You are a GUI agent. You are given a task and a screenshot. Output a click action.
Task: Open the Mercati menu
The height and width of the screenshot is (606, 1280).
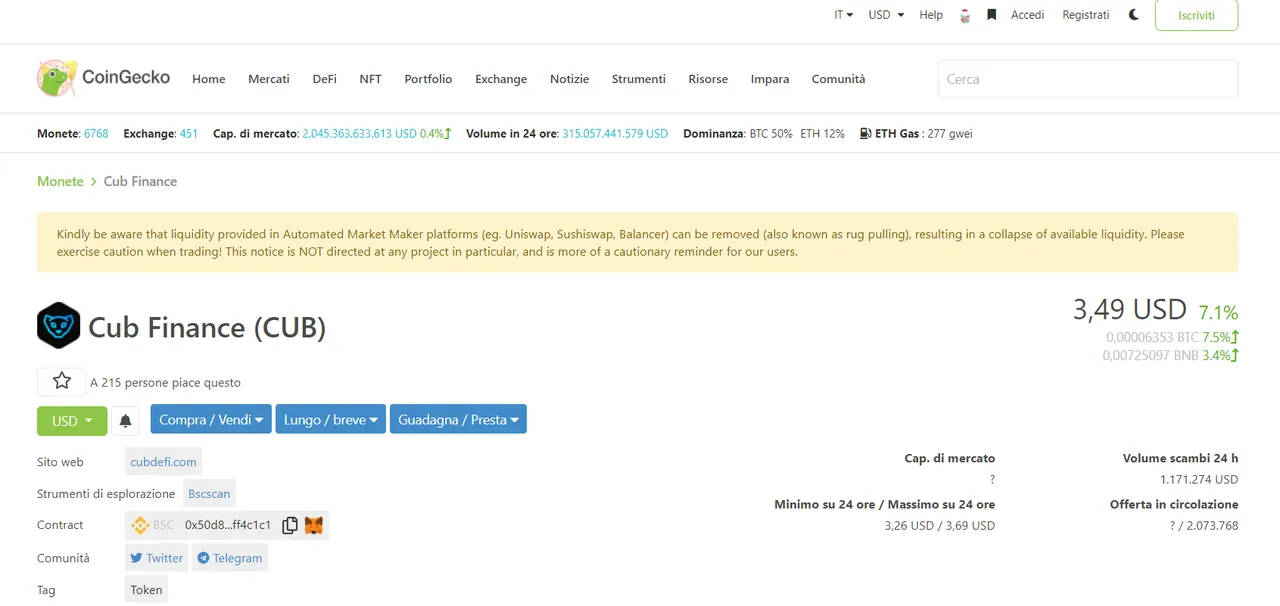(269, 79)
